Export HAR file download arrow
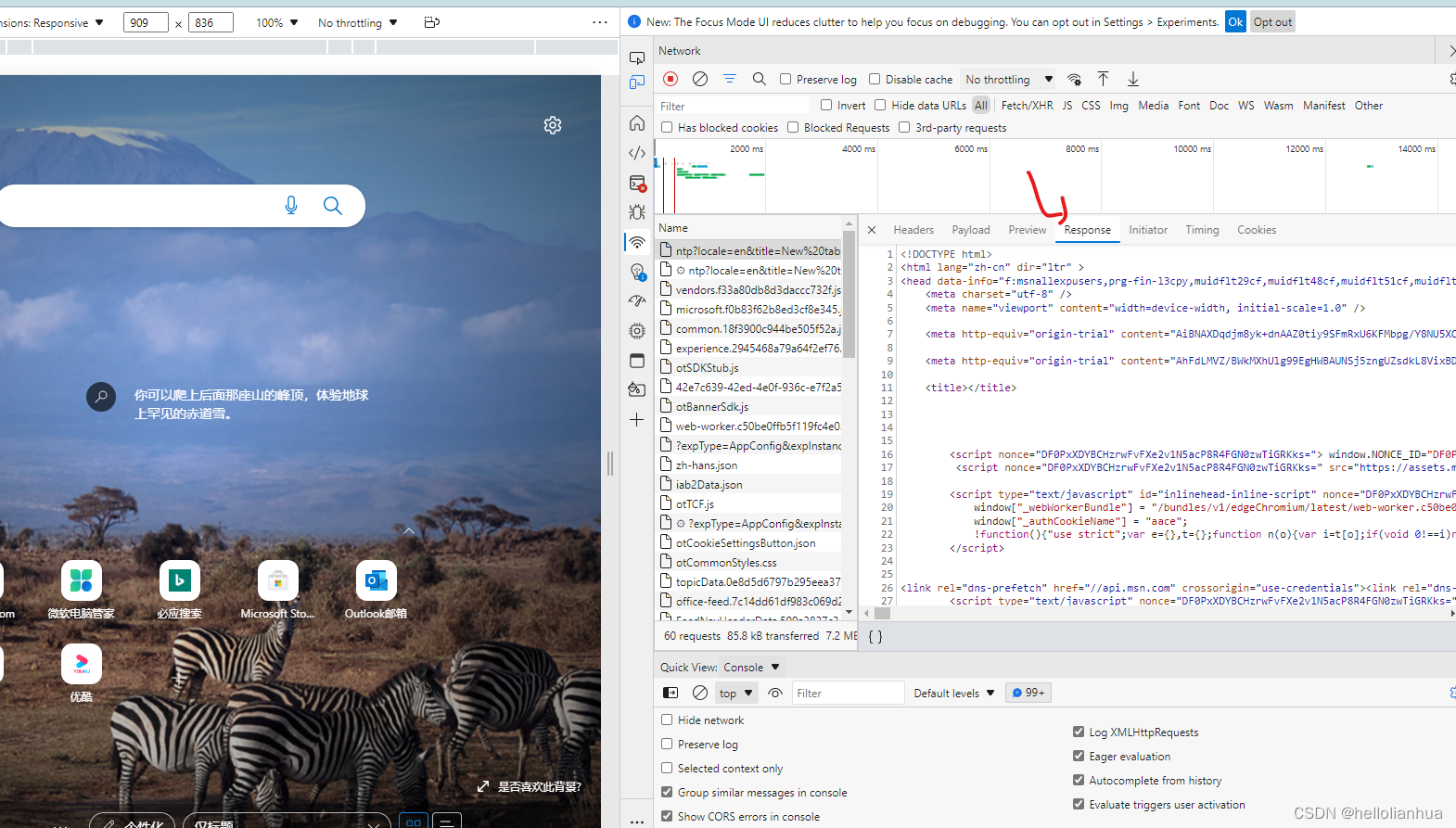1456x828 pixels. [1133, 79]
